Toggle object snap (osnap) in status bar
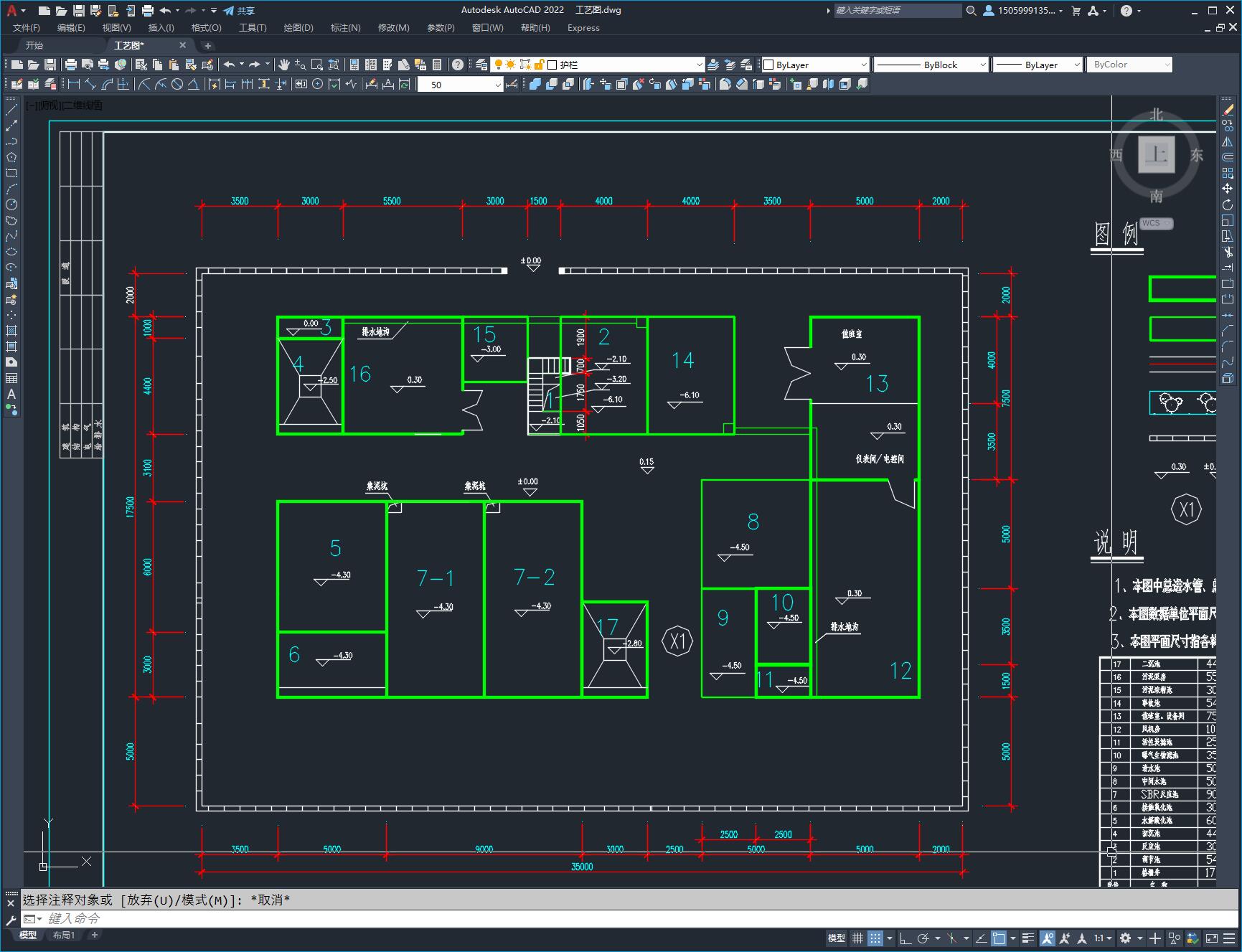This screenshot has height=952, width=1242. coord(998,938)
